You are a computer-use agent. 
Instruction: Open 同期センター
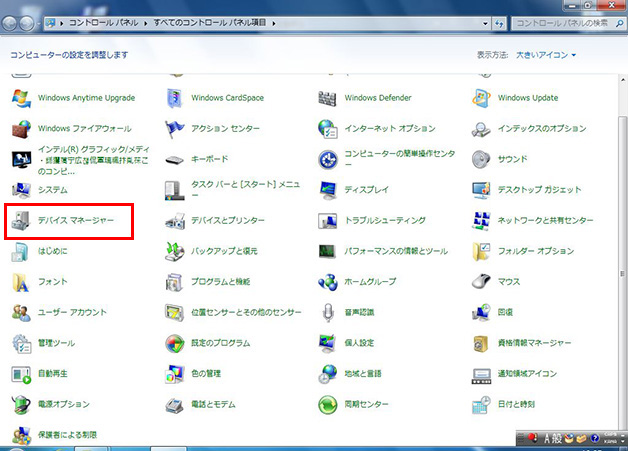click(354, 405)
